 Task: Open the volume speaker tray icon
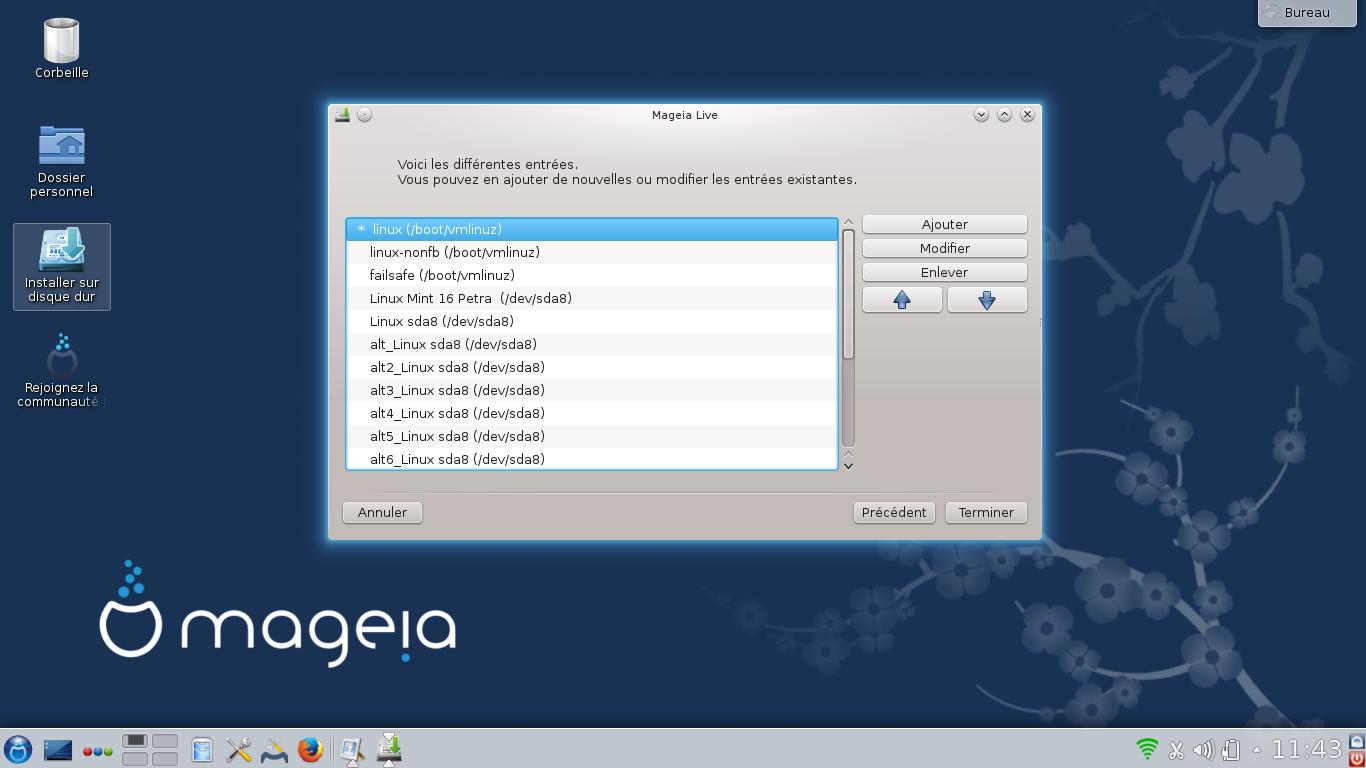(1203, 749)
